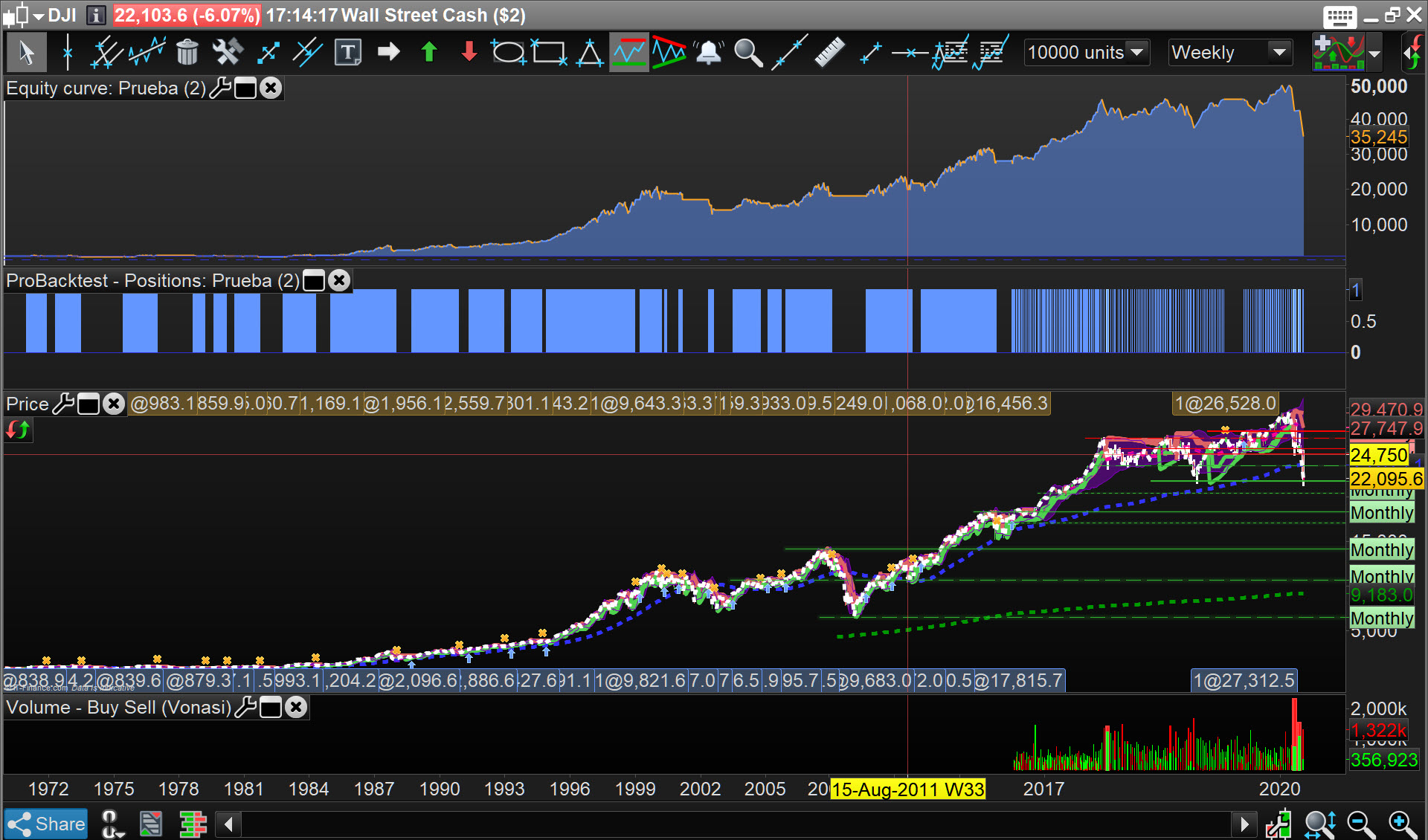Viewport: 1428px width, 840px height.
Task: Pick the green up arrow drawing tool
Action: 429,52
